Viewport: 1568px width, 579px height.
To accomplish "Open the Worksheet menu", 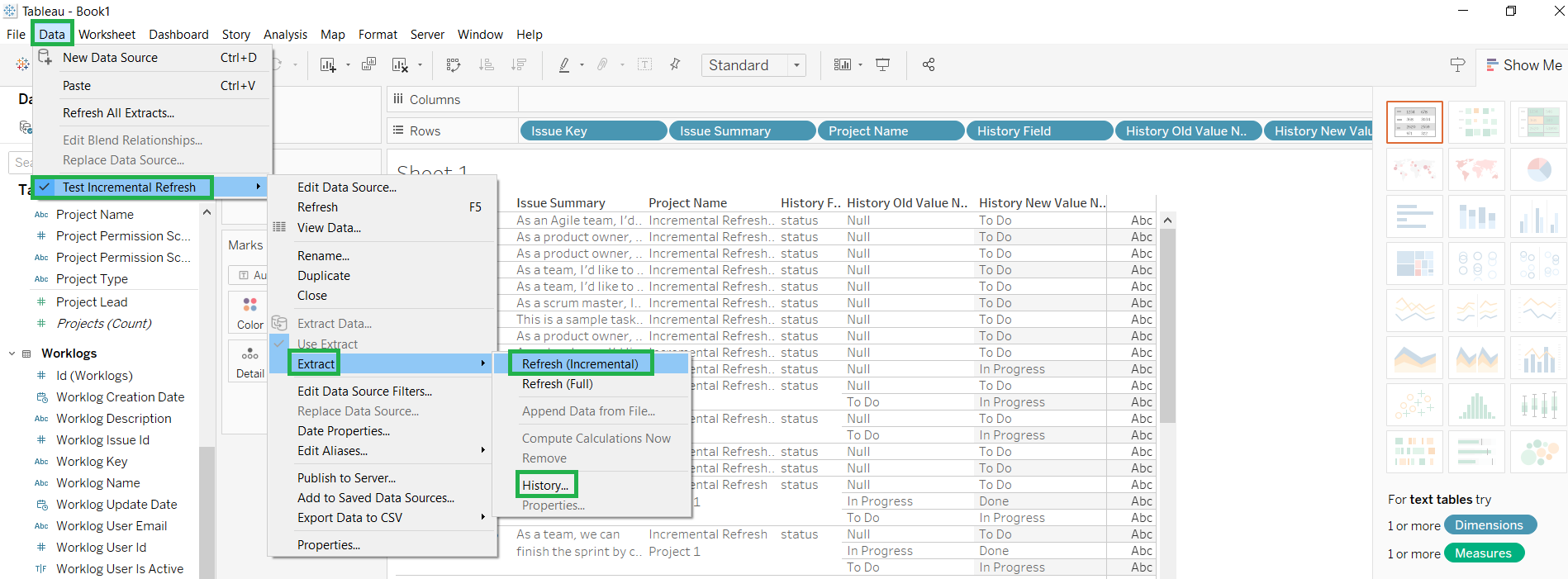I will (x=107, y=34).
